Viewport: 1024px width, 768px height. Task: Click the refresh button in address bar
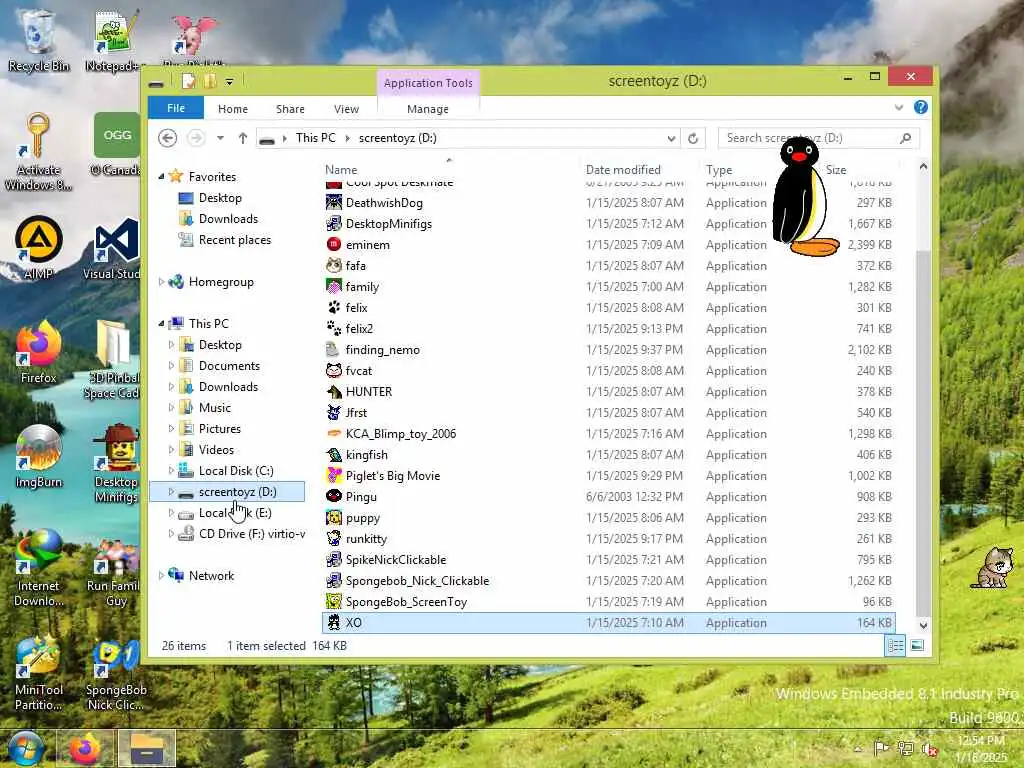[693, 138]
